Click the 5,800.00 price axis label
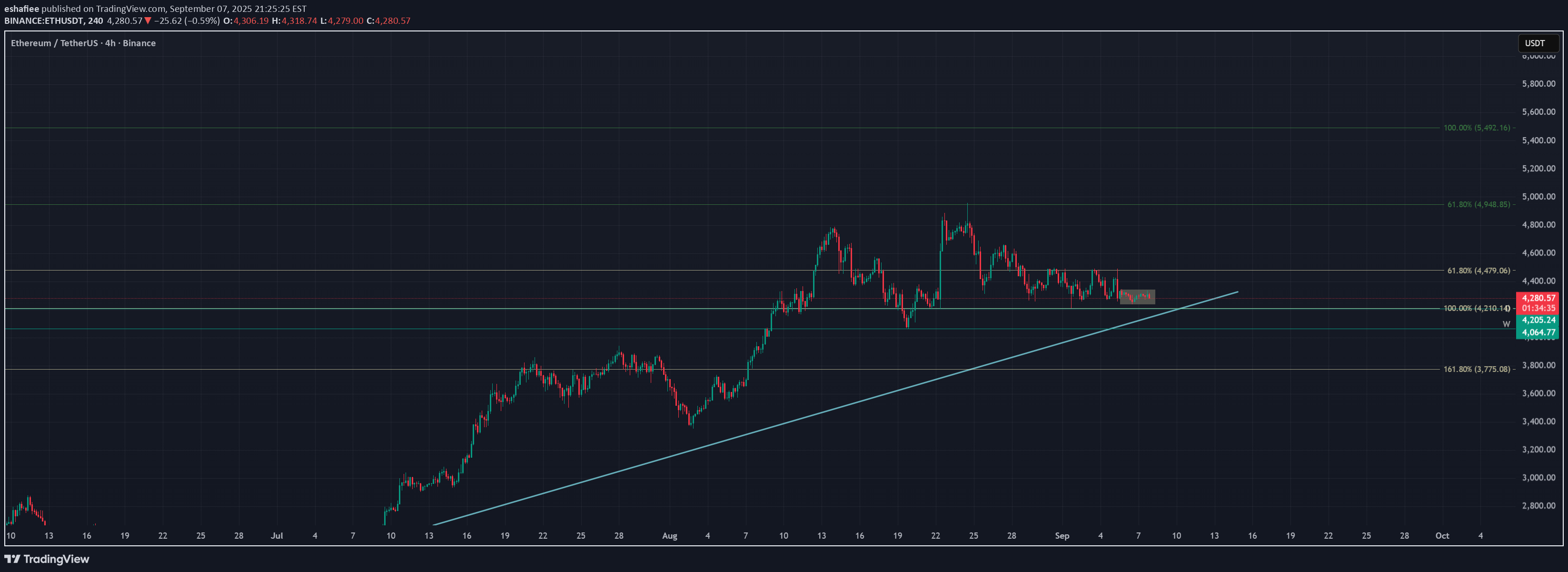1568x572 pixels. pyautogui.click(x=1539, y=84)
